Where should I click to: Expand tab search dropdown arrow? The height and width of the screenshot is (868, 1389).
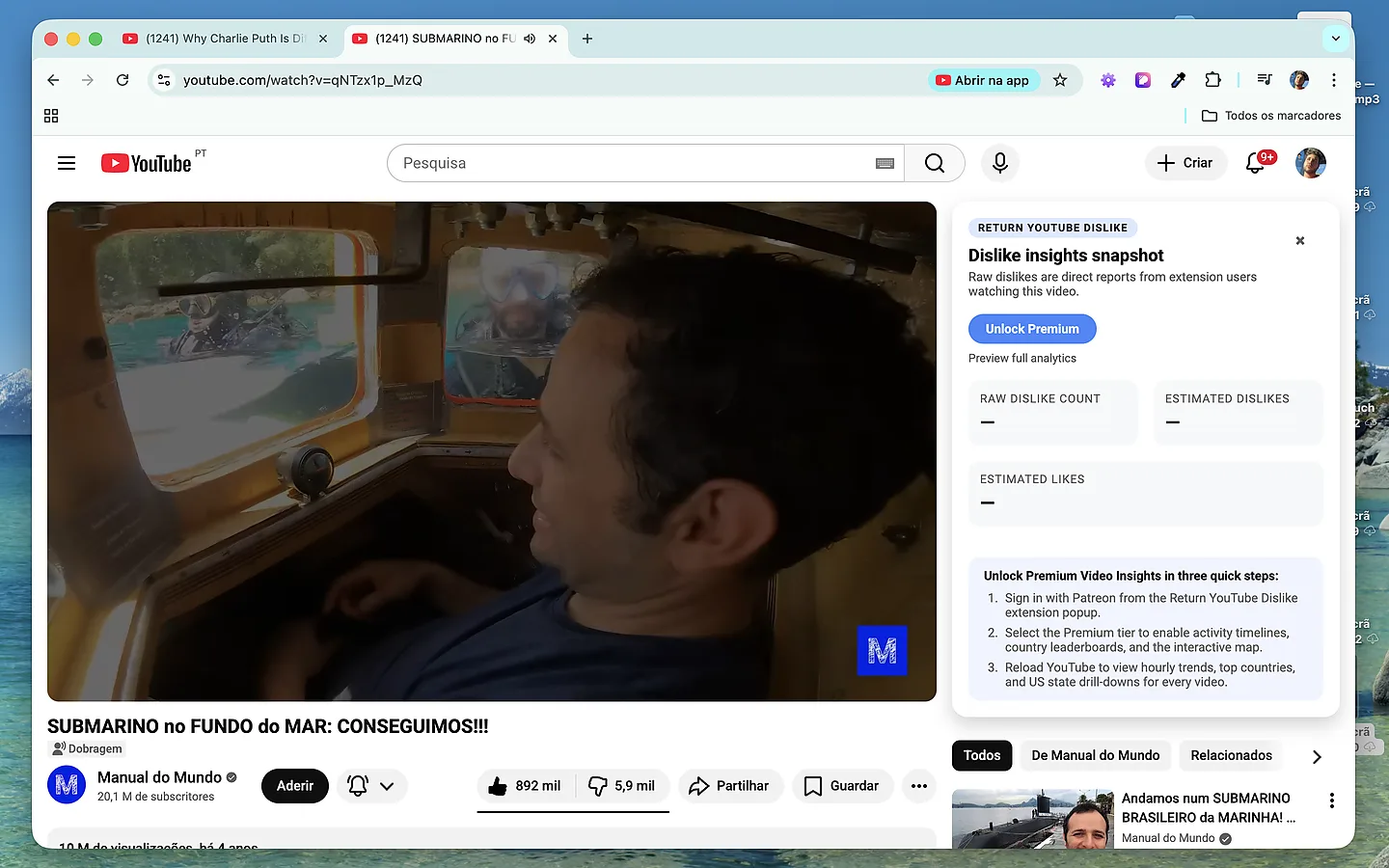pos(1336,39)
